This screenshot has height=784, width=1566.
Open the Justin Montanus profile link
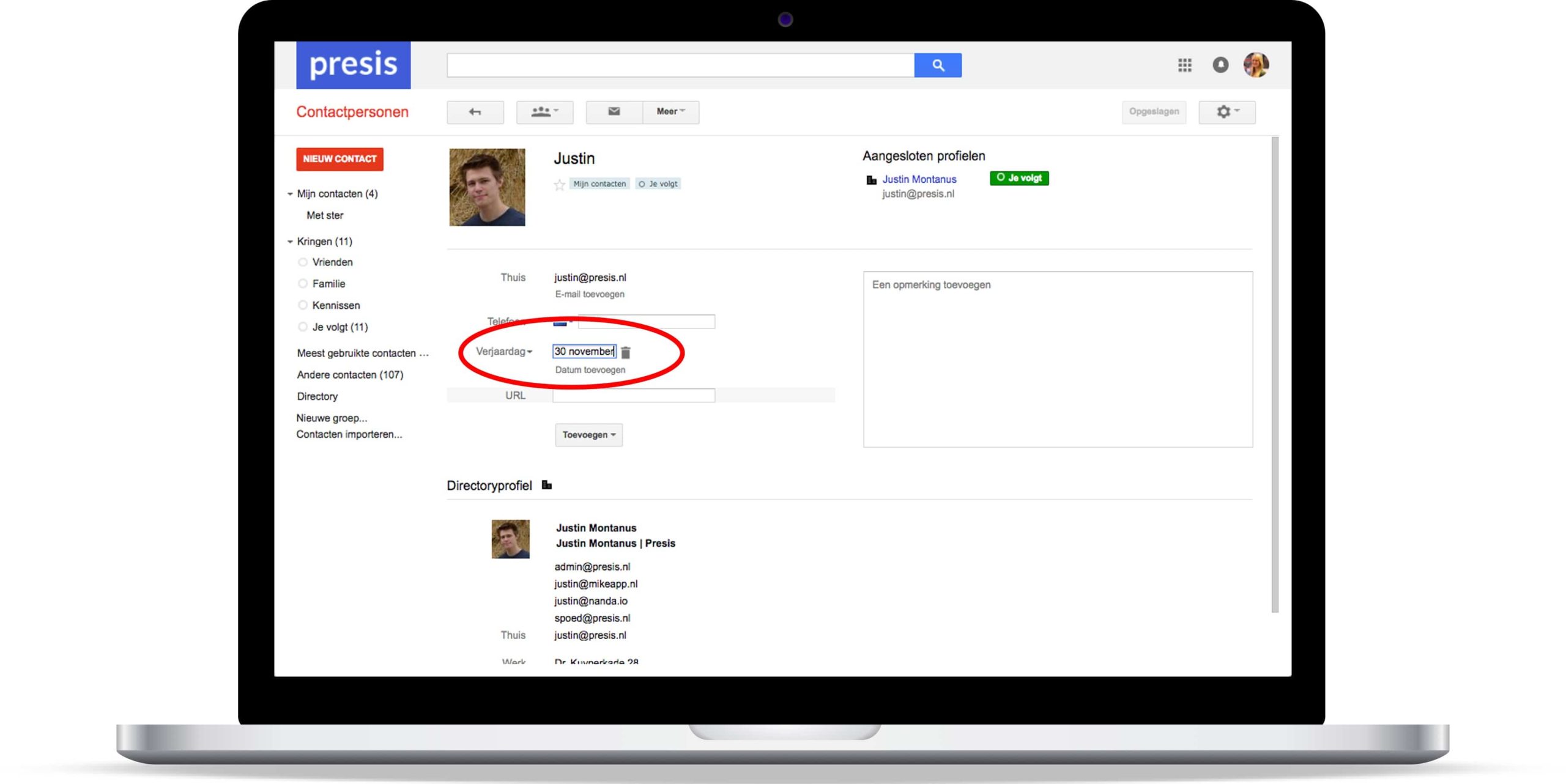pos(919,179)
